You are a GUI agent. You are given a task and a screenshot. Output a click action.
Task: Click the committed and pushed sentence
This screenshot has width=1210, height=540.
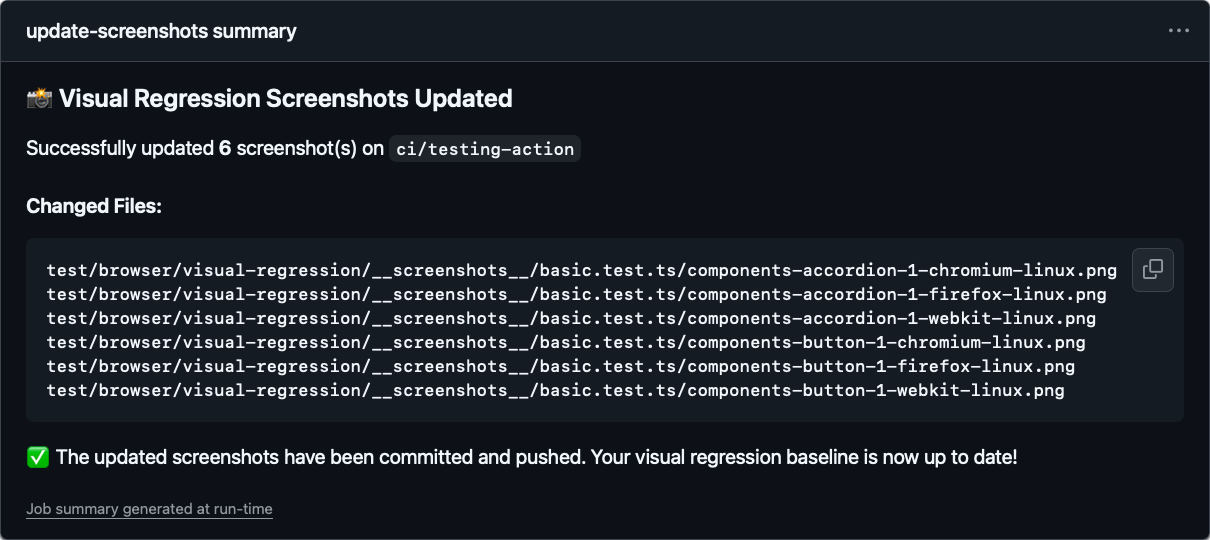320,457
